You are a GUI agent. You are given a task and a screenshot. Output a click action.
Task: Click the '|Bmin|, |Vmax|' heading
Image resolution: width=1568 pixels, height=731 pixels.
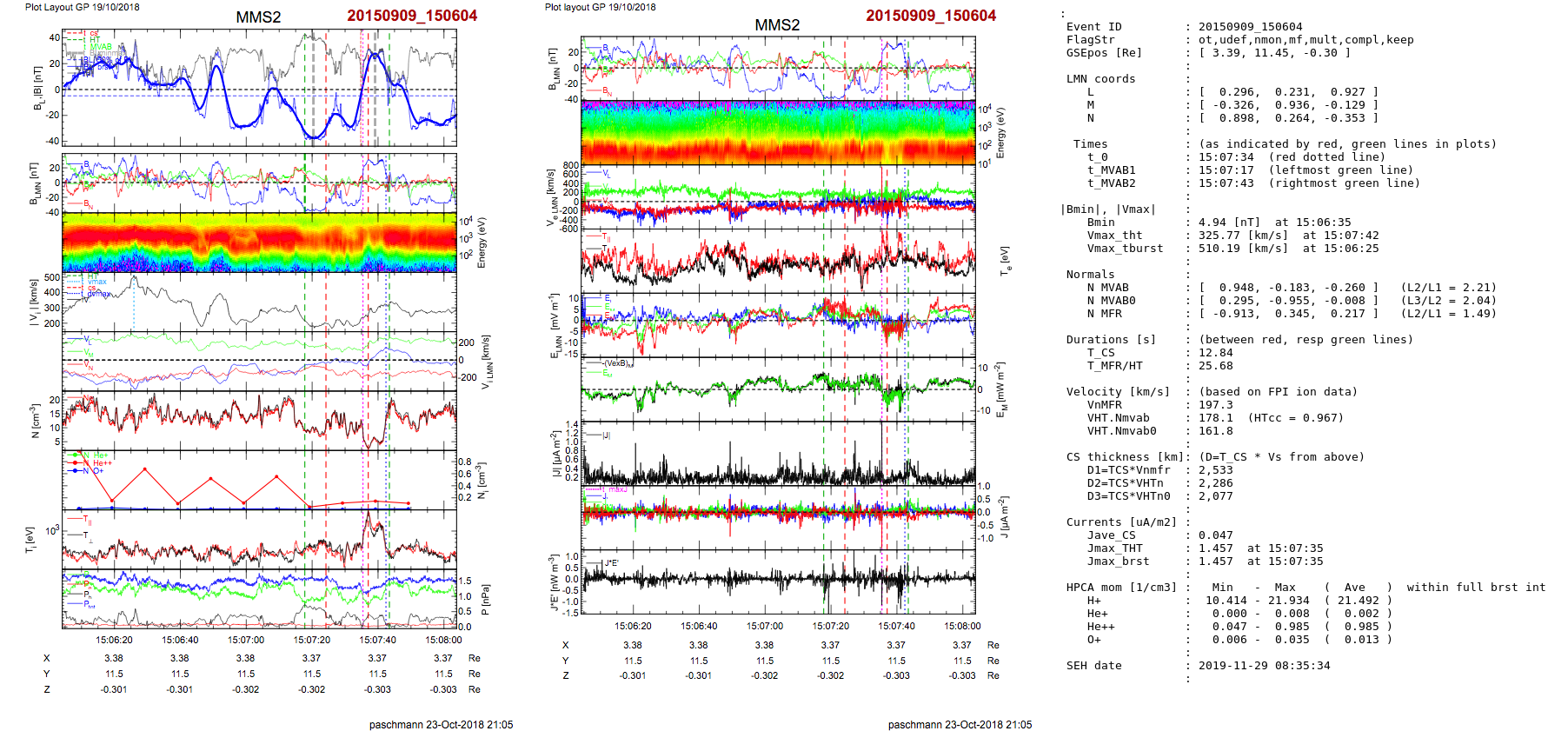pos(1108,209)
